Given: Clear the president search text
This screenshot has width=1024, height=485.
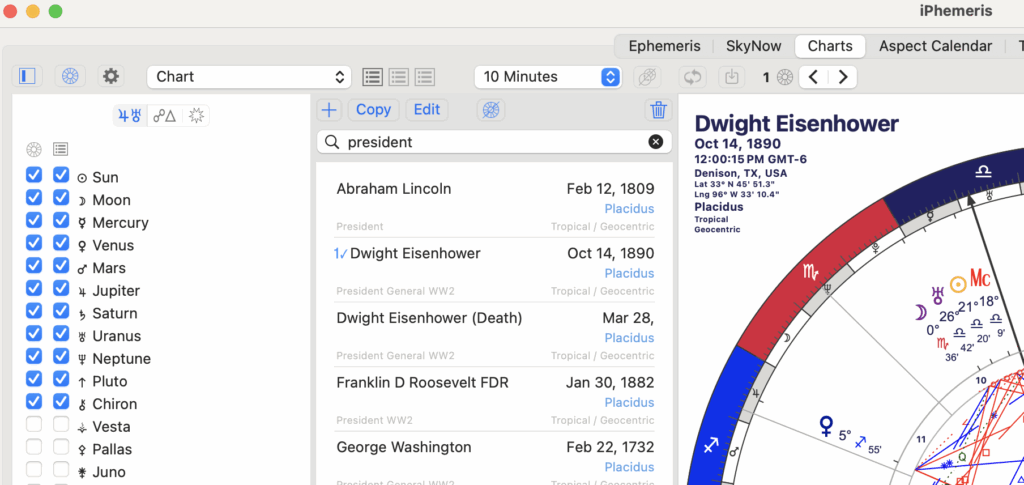Looking at the screenshot, I should [655, 142].
